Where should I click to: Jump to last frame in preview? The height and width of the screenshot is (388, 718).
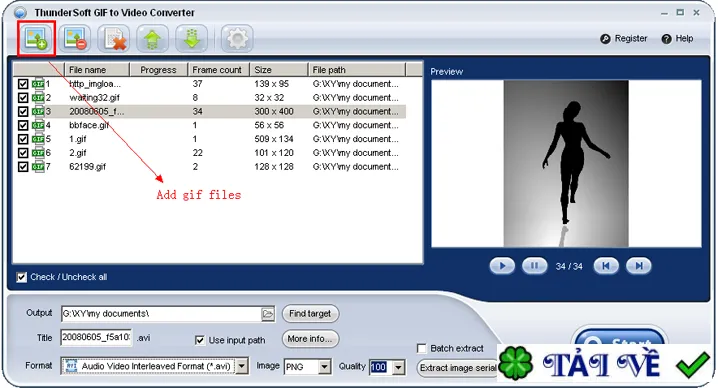639,266
